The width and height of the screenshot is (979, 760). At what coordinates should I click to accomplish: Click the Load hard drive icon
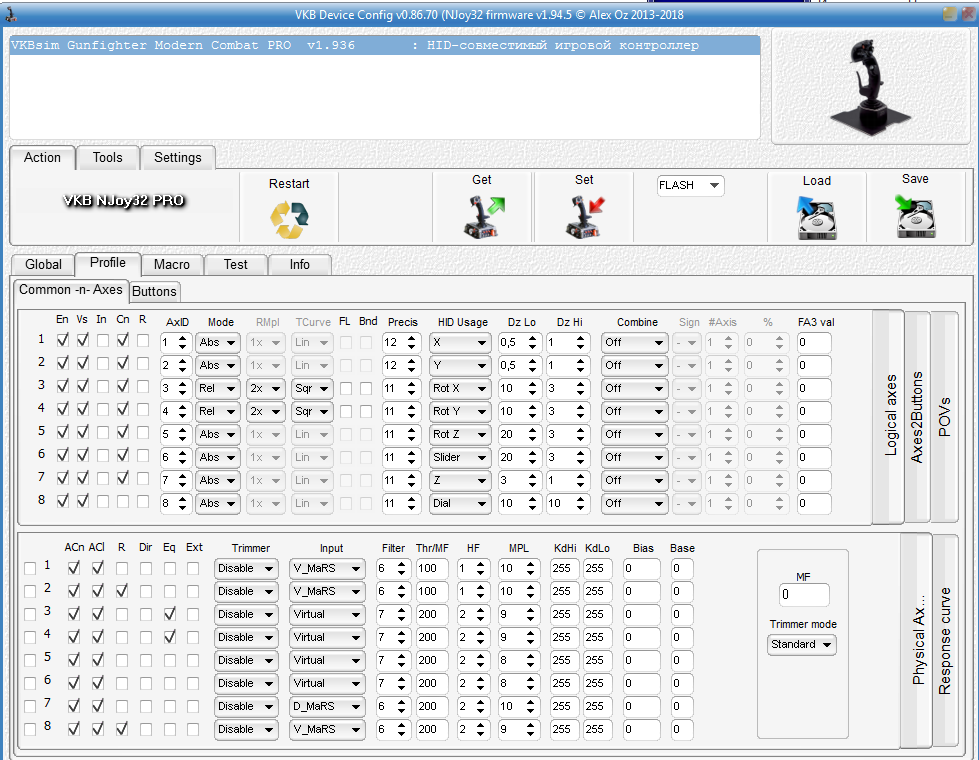pos(816,217)
